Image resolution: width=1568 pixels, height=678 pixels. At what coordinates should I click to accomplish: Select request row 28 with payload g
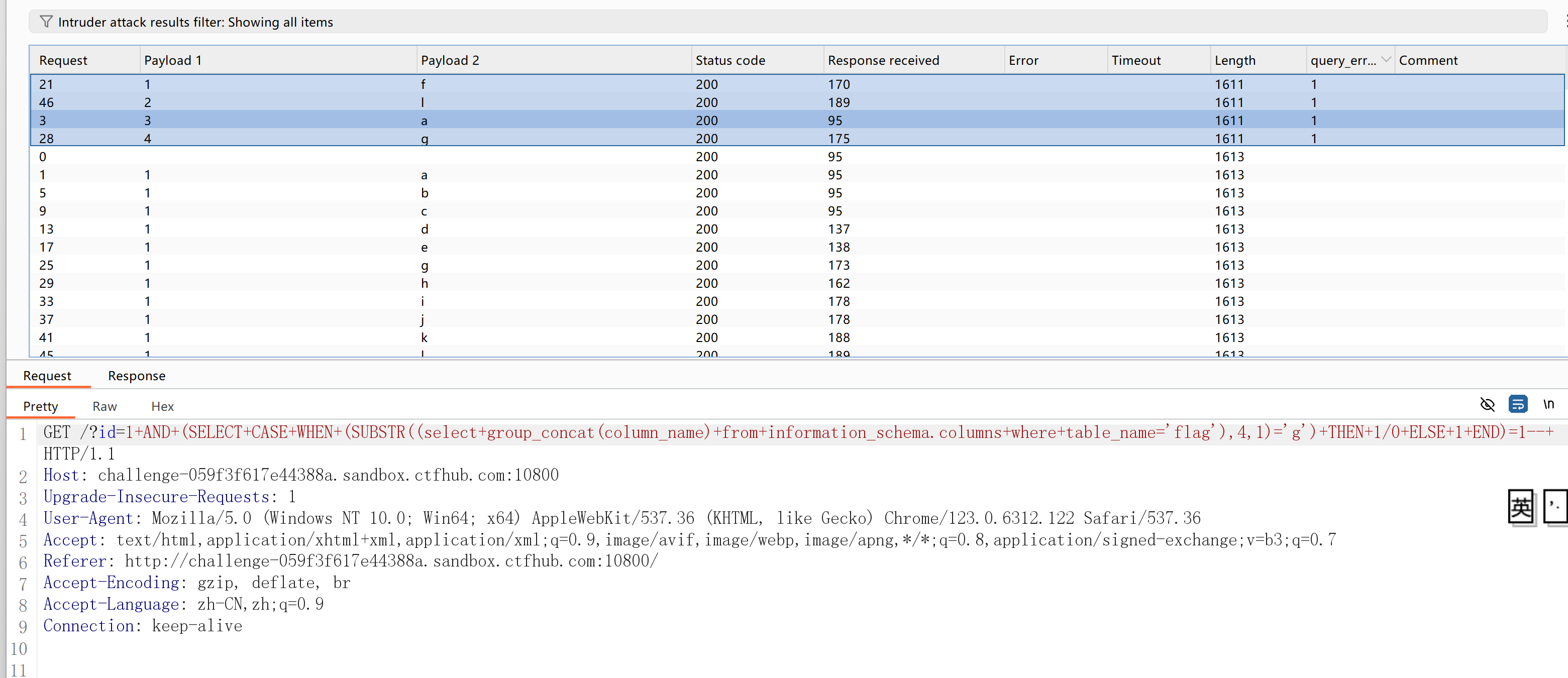pyautogui.click(x=797, y=138)
